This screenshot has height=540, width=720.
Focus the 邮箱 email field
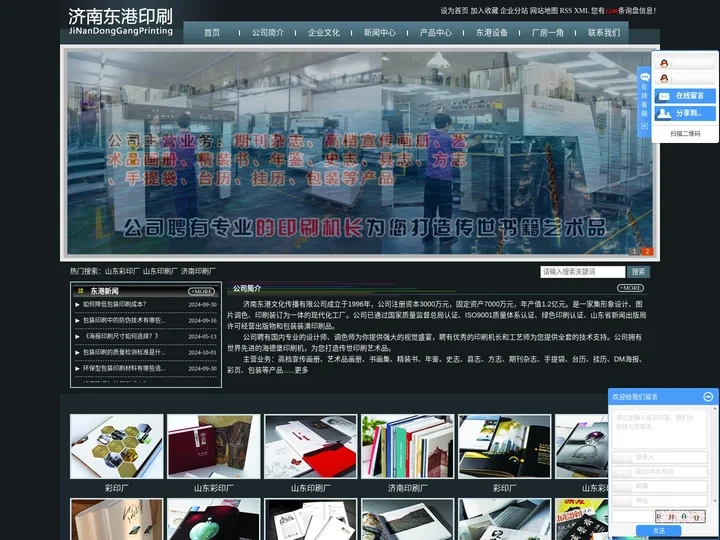tap(659, 486)
